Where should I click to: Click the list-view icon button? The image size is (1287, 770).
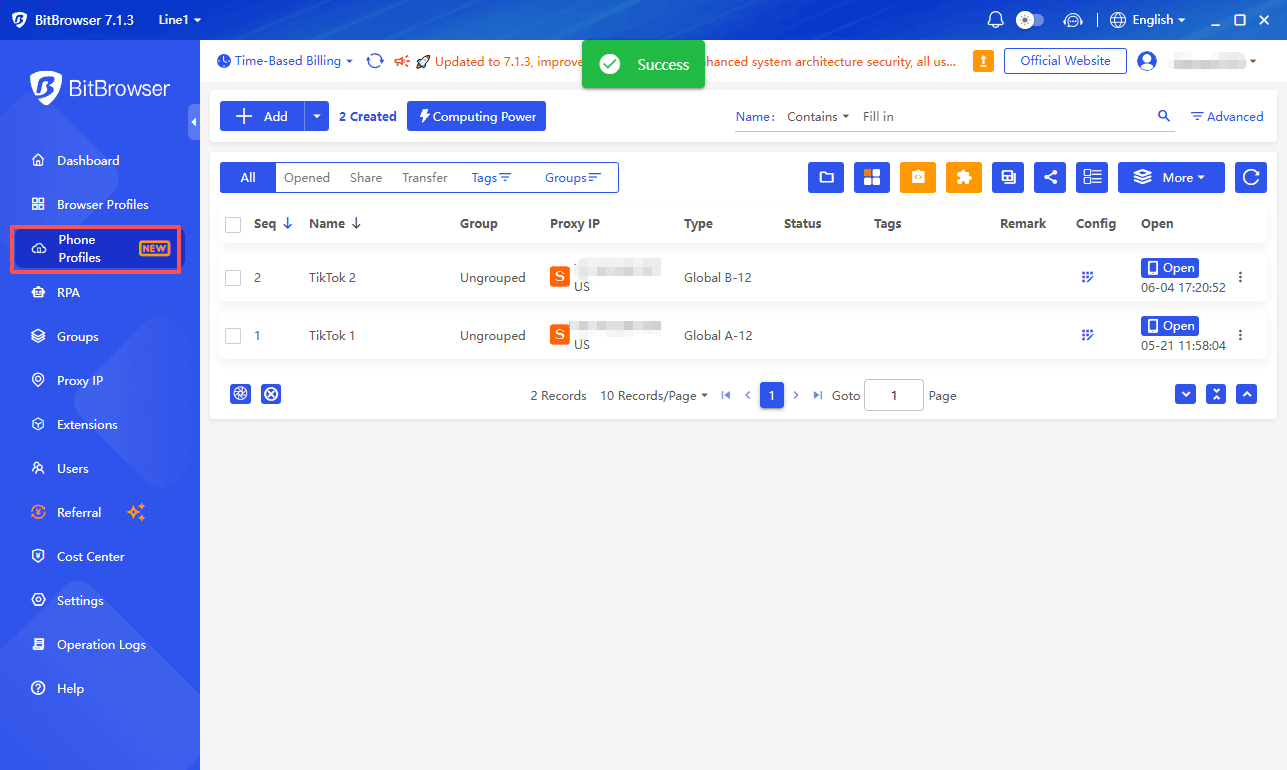[x=1092, y=177]
